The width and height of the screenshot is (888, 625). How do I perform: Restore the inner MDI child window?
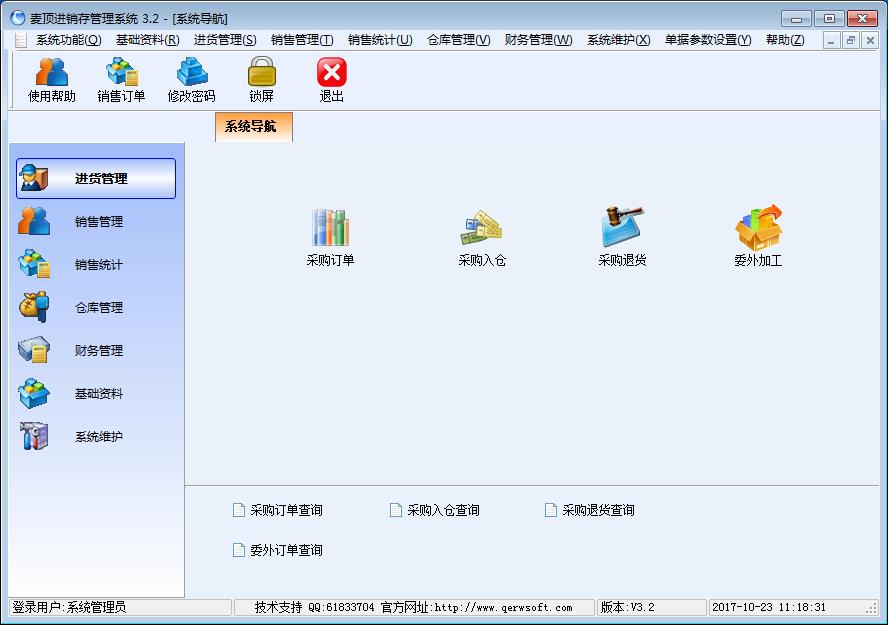pyautogui.click(x=851, y=40)
